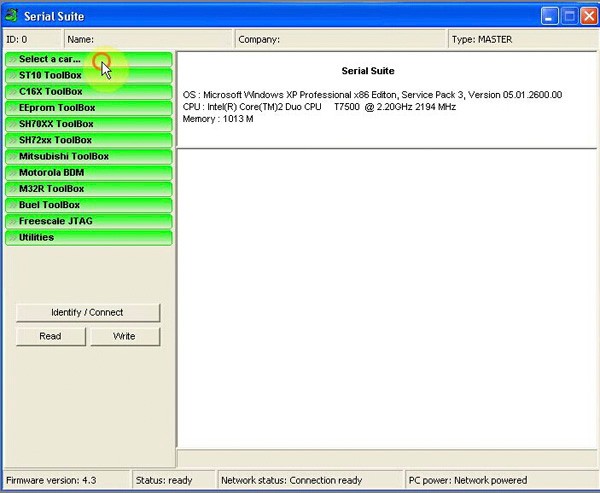The width and height of the screenshot is (600, 493).
Task: Expand the C16X ToolBox section
Action: click(88, 91)
